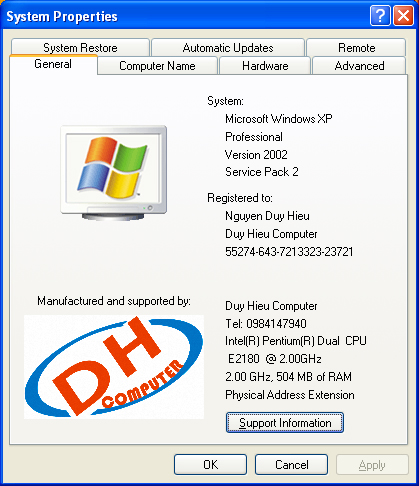Close the System Properties dialog
Viewport: 419px width, 486px height.
click(403, 15)
